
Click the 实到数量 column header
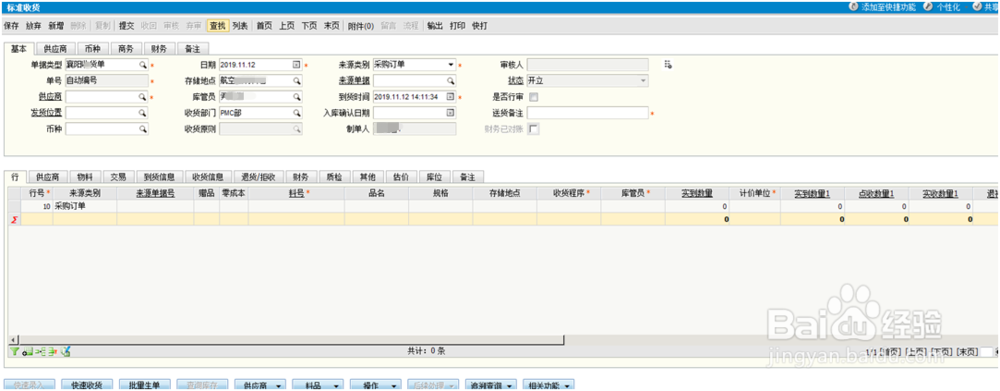pyautogui.click(x=697, y=193)
